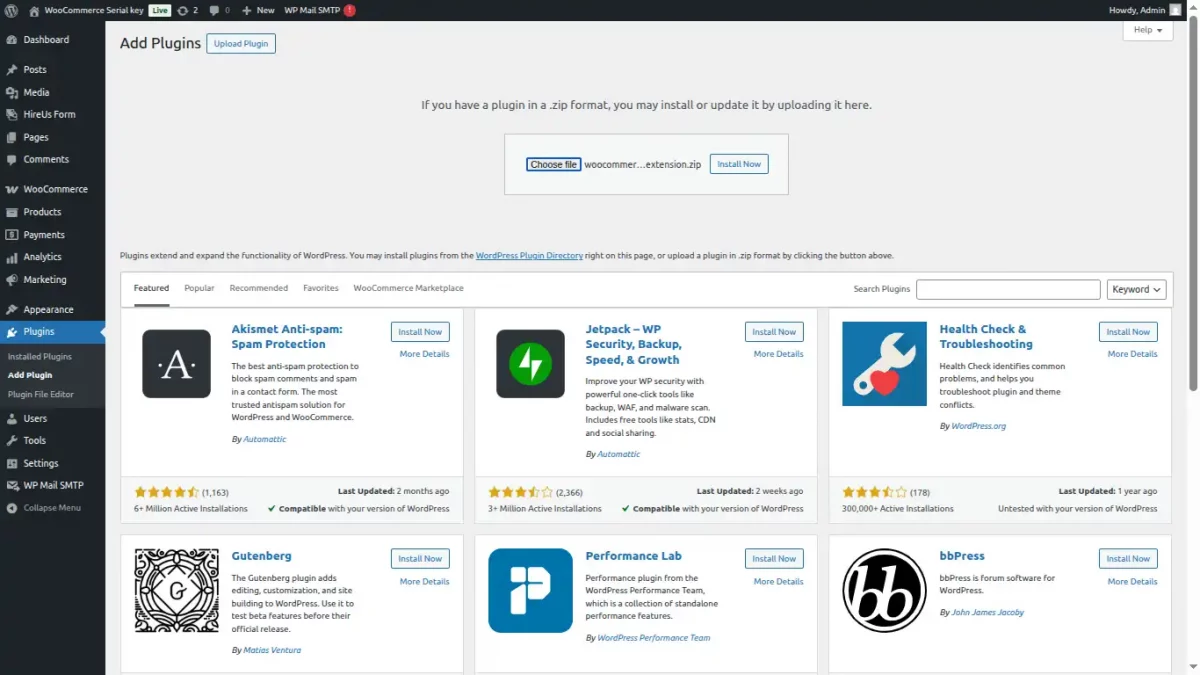Install the bbPress plugin
1200x675 pixels.
click(1128, 559)
